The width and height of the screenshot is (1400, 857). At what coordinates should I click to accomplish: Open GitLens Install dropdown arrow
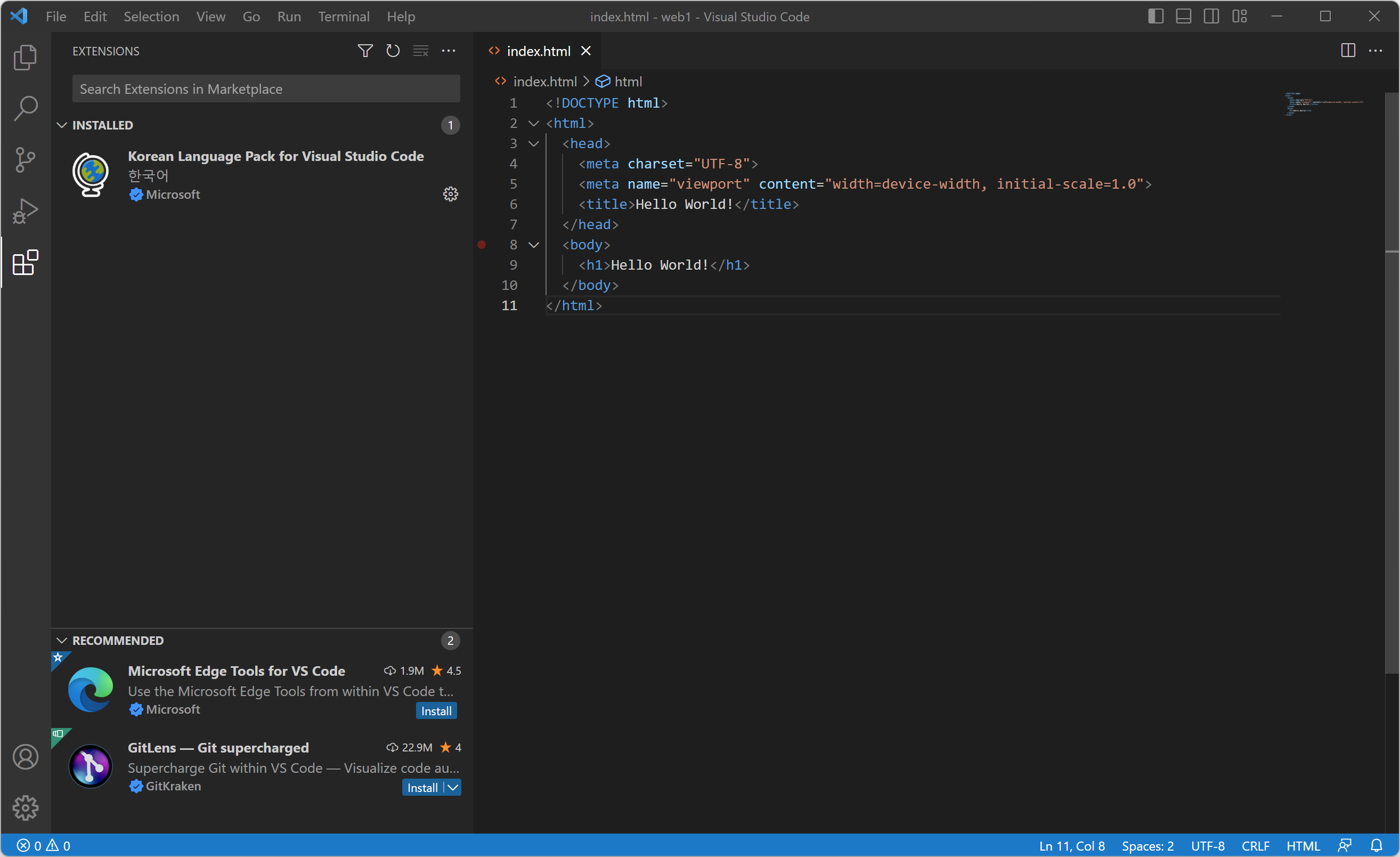[453, 788]
